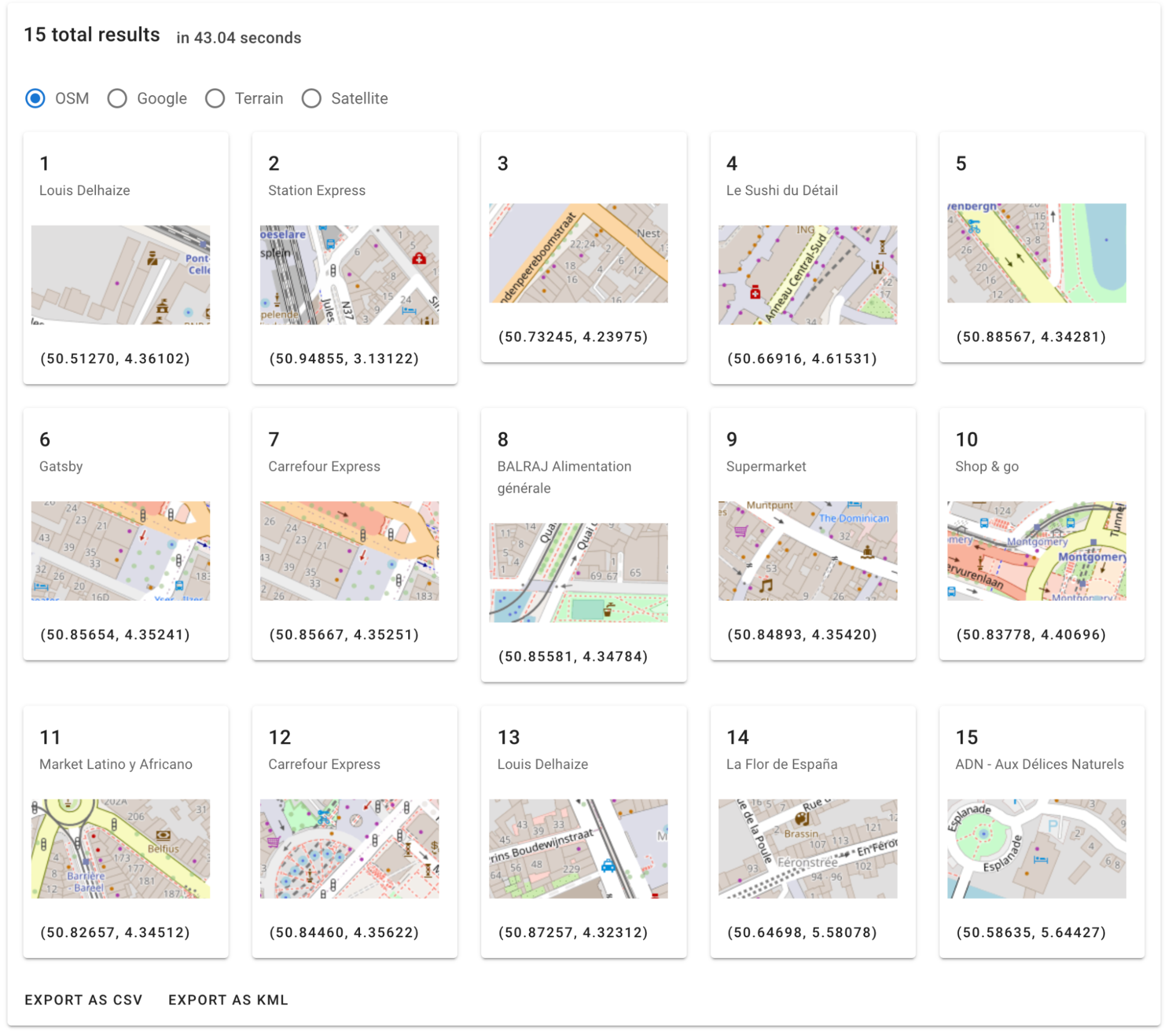Open map thumbnail of ADN - Aux Délices Naturels

pos(1037,848)
